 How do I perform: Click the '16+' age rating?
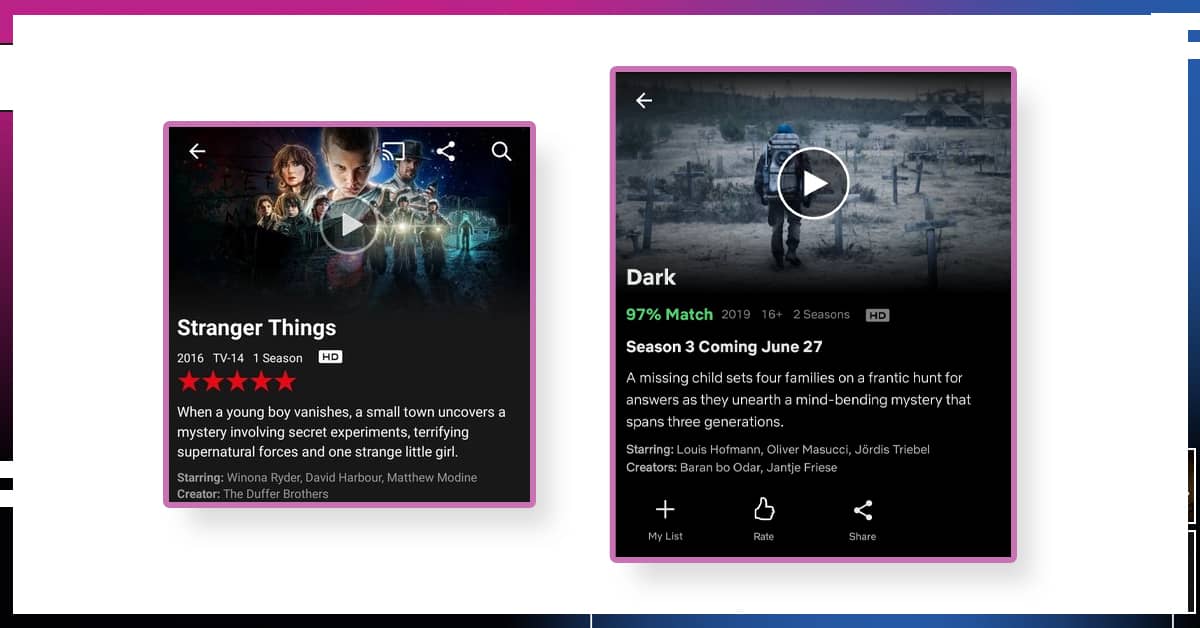(771, 314)
